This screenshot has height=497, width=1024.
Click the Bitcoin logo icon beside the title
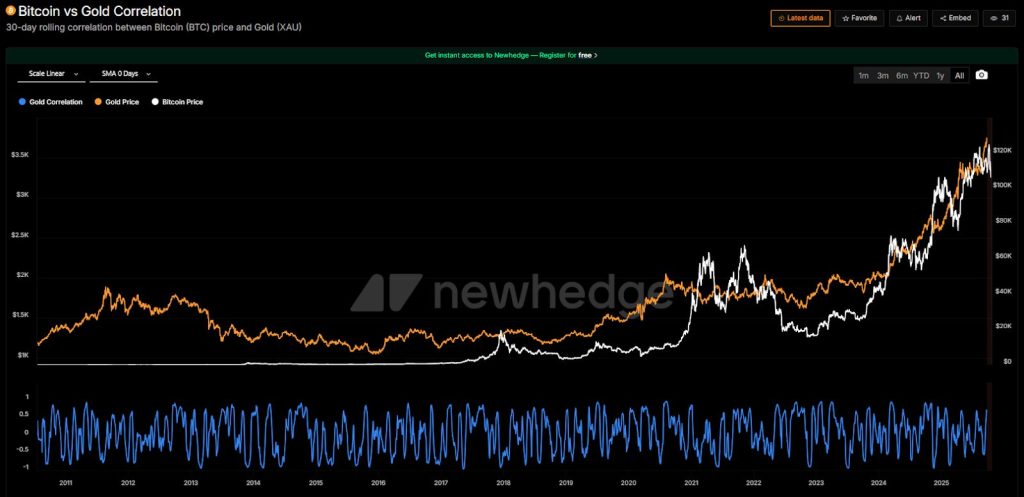pyautogui.click(x=10, y=11)
